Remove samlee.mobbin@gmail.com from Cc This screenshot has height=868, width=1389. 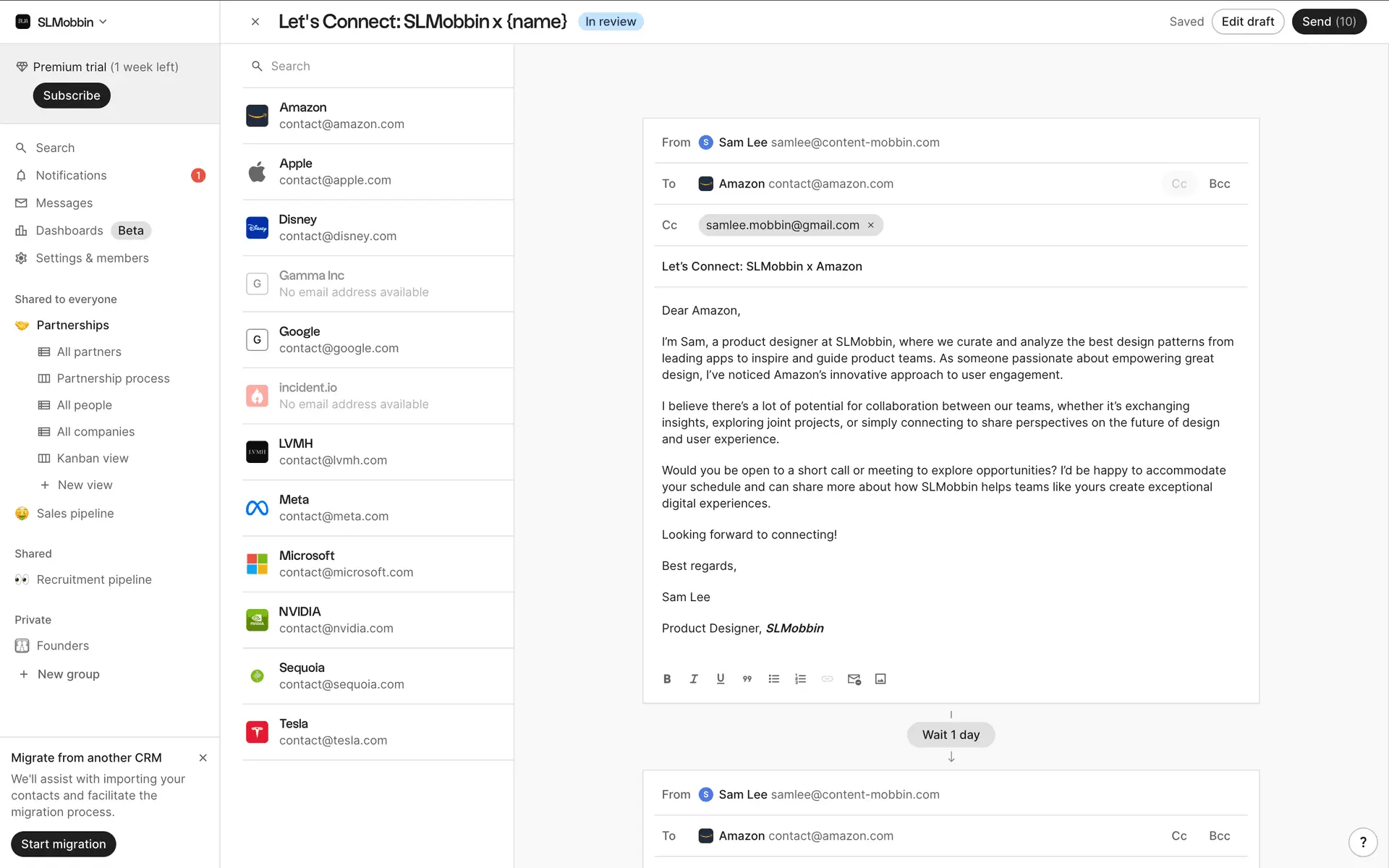point(871,225)
